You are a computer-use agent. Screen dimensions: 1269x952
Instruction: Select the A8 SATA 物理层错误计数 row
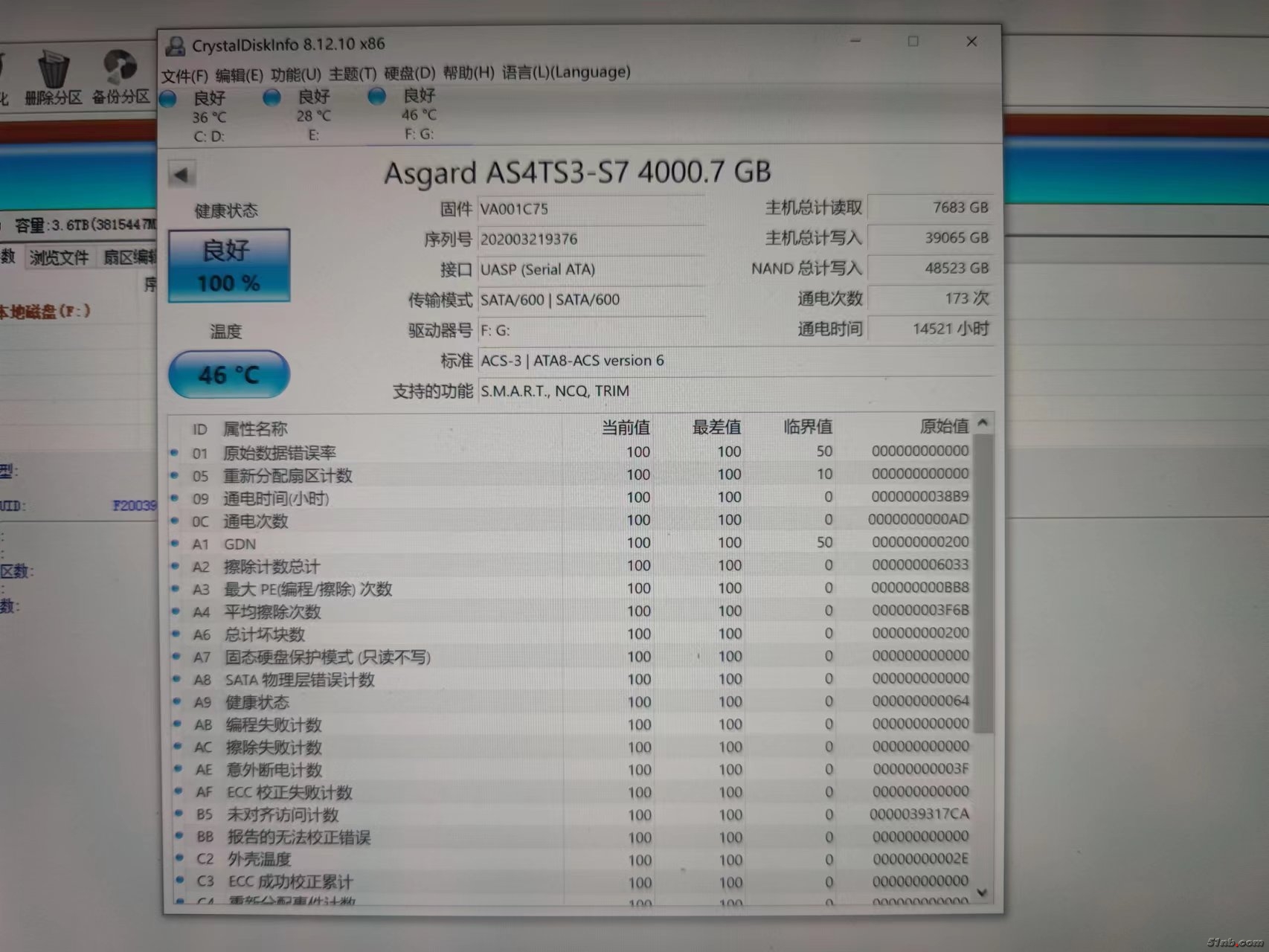click(571, 680)
